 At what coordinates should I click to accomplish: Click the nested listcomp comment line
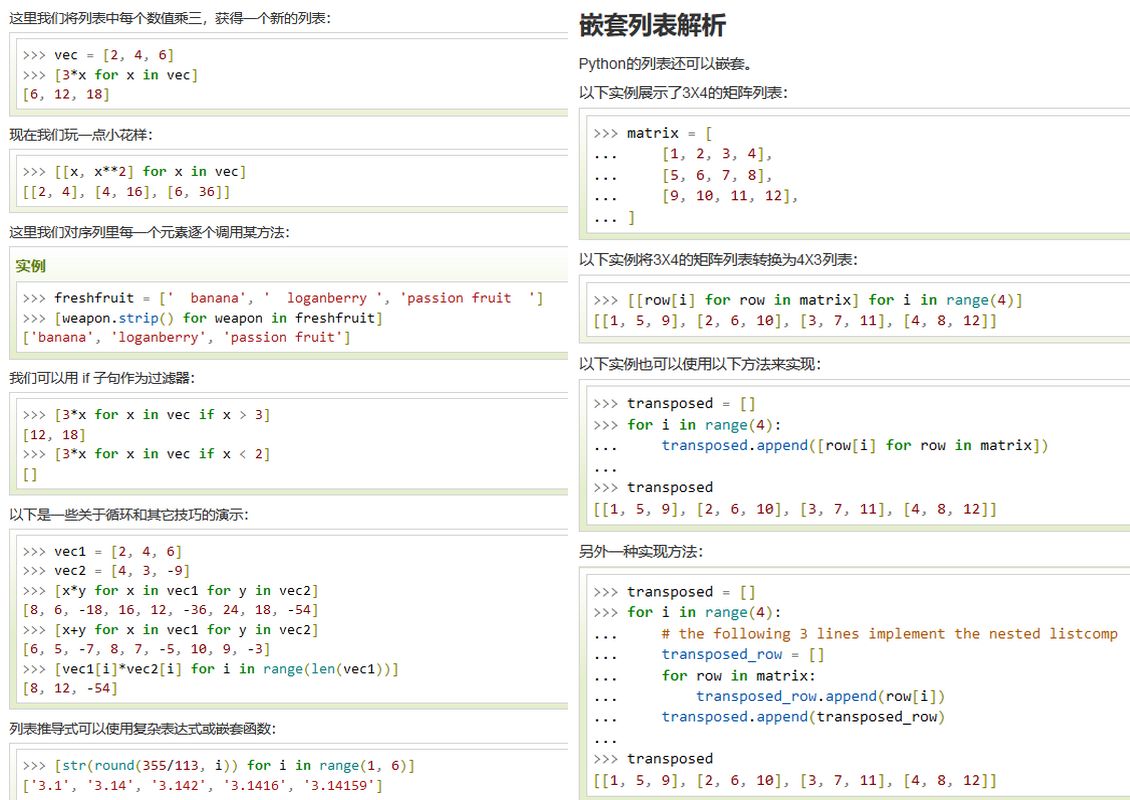click(x=888, y=634)
